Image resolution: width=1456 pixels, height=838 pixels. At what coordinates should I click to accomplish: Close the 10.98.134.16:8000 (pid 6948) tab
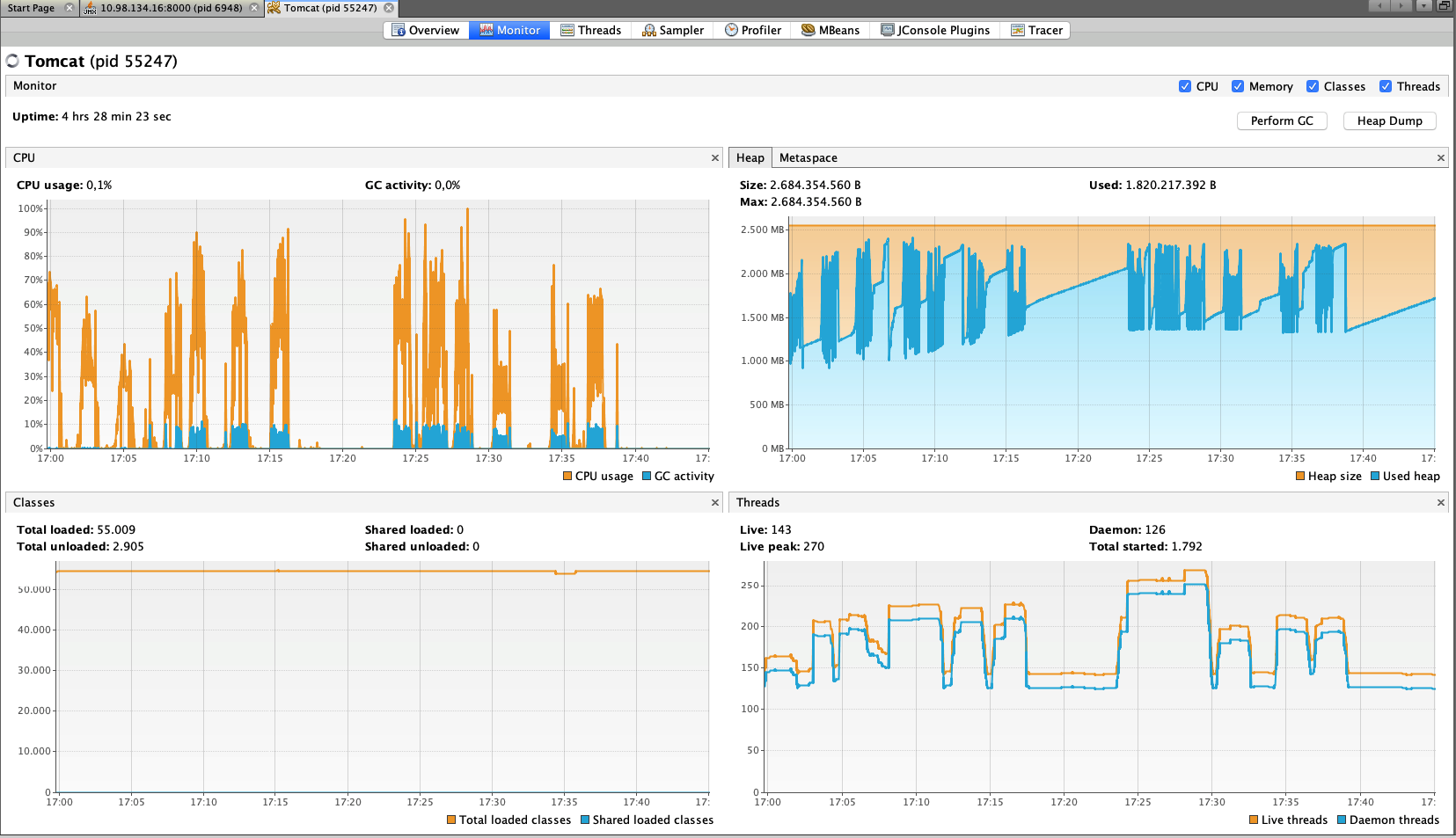click(x=254, y=8)
